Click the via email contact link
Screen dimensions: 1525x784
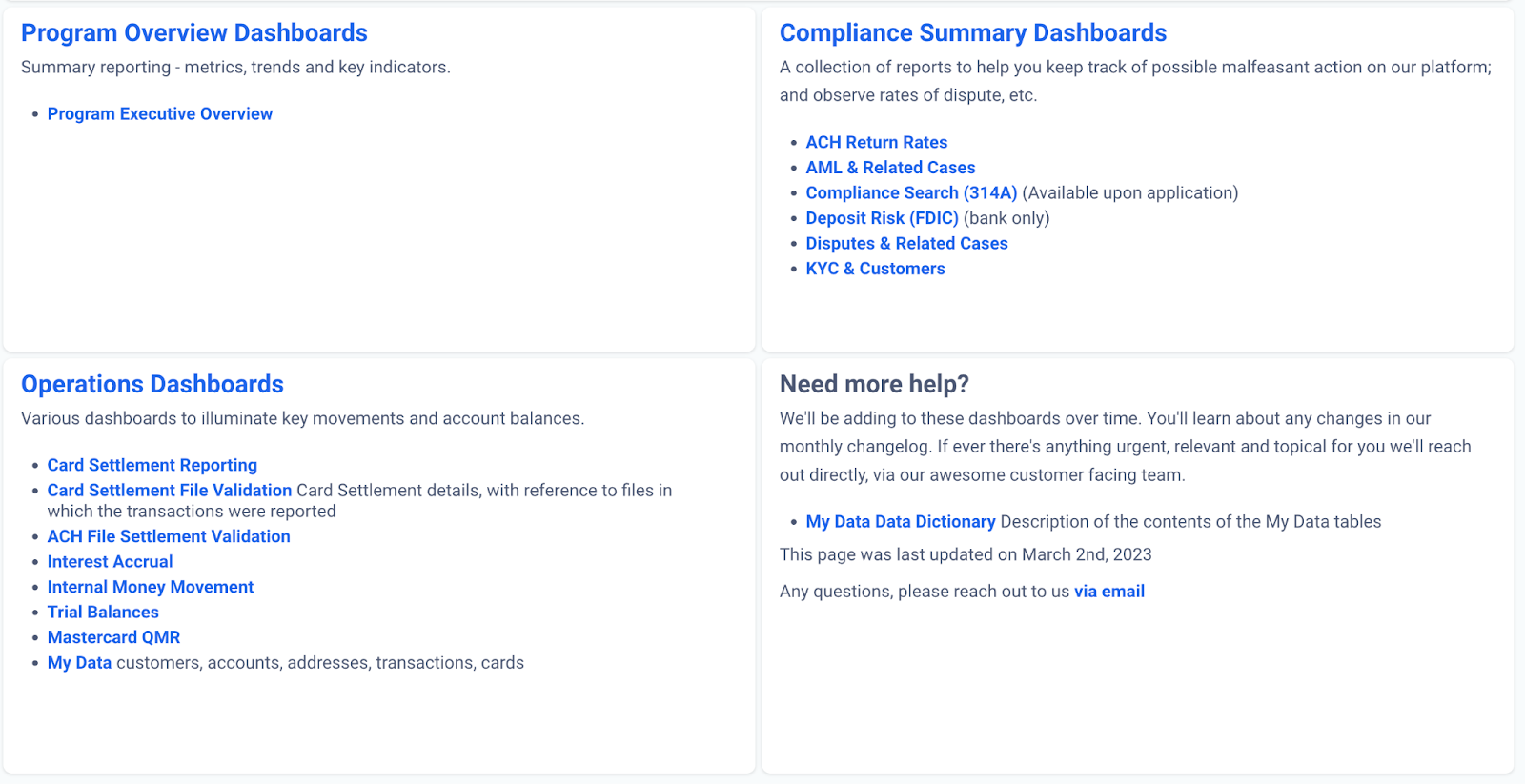1108,592
